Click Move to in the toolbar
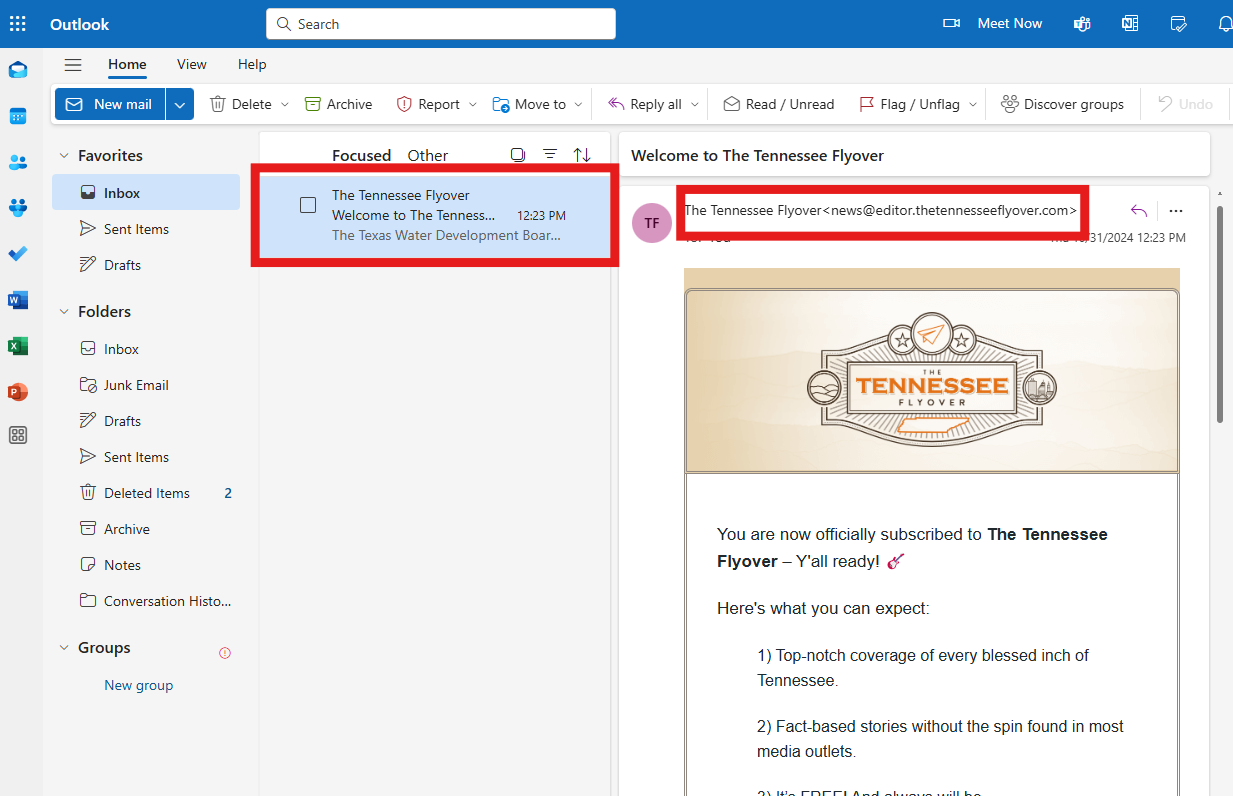Image resolution: width=1233 pixels, height=796 pixels. tap(529, 104)
